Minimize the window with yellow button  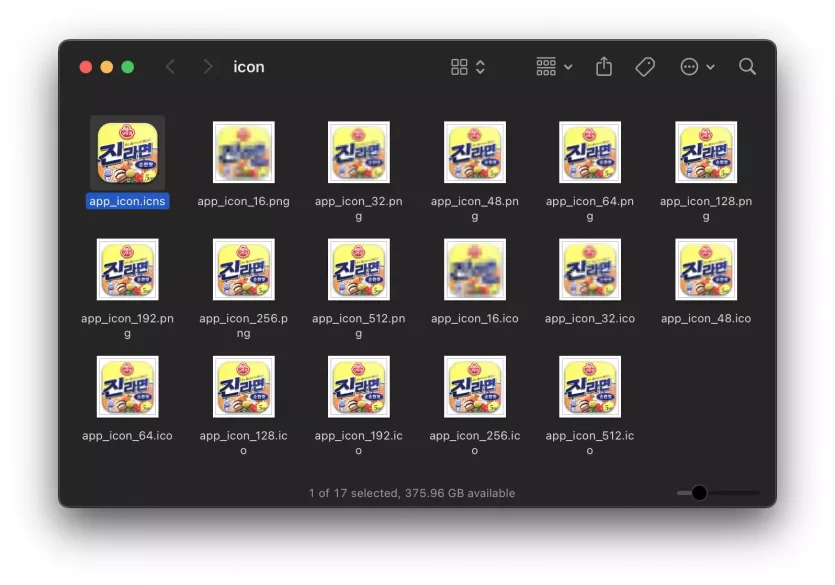pos(107,67)
